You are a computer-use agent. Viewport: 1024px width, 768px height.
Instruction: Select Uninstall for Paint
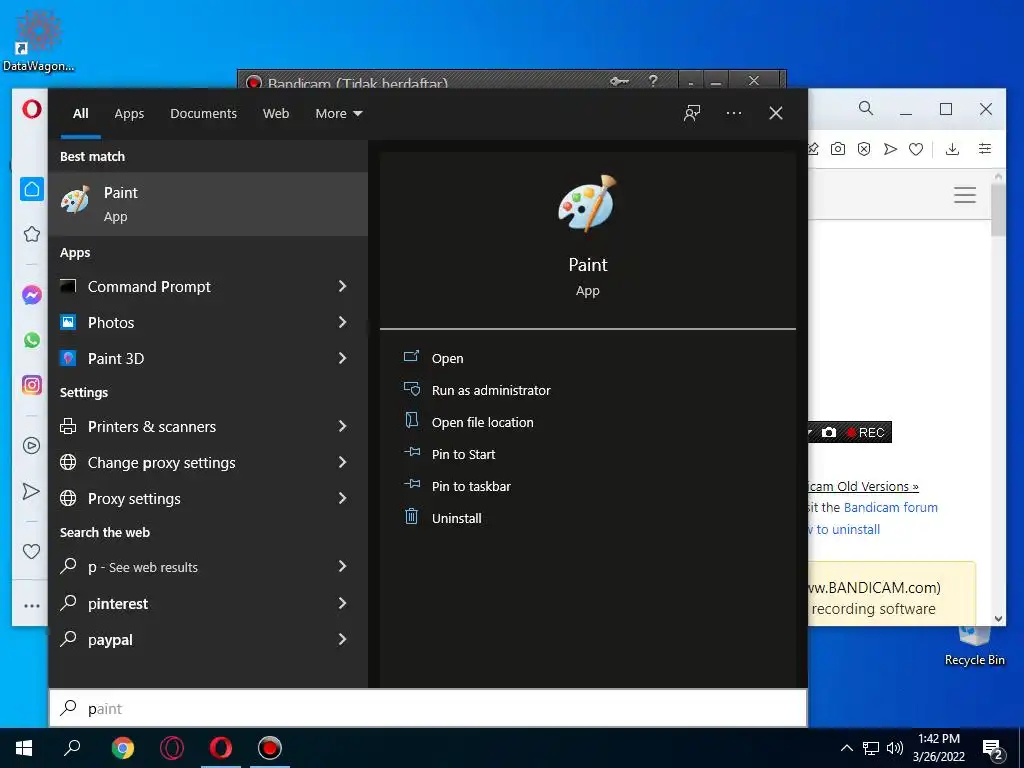coord(456,519)
